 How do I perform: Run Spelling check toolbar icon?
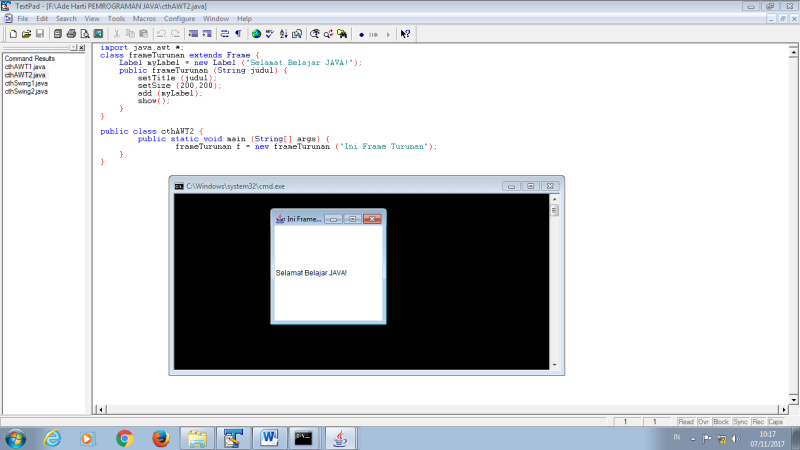pyautogui.click(x=270, y=34)
